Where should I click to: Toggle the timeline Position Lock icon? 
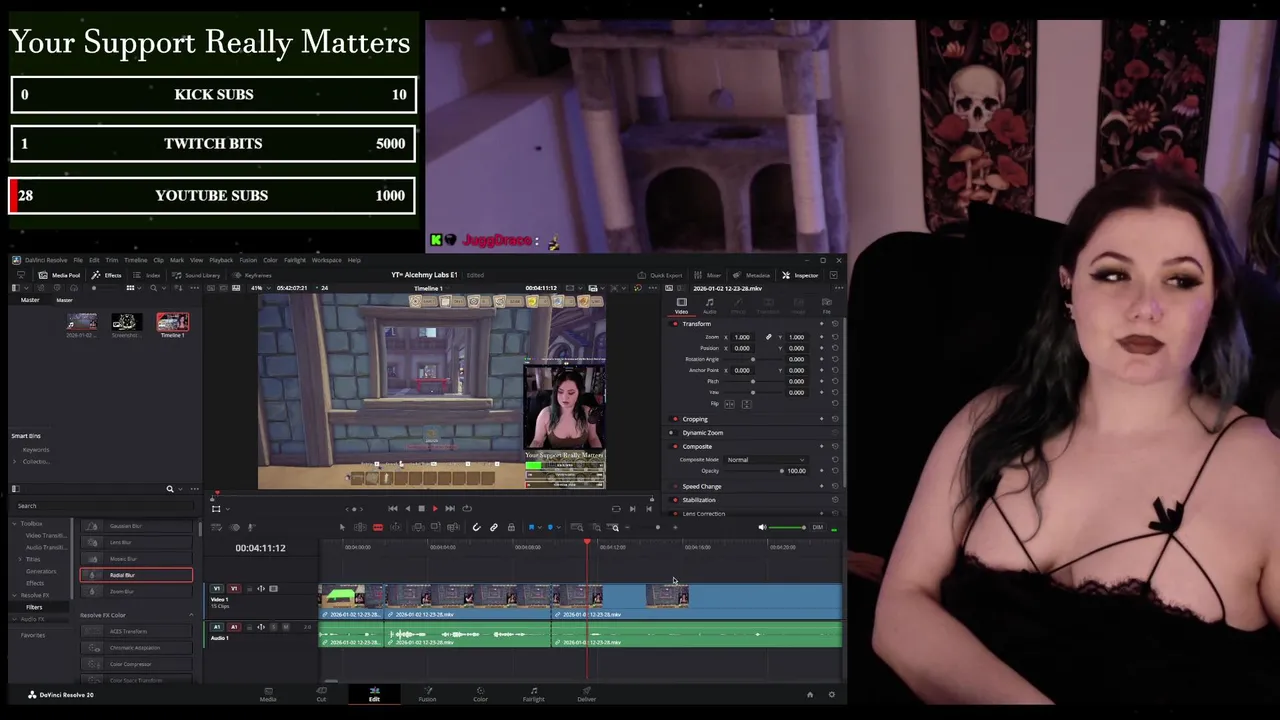(511, 527)
